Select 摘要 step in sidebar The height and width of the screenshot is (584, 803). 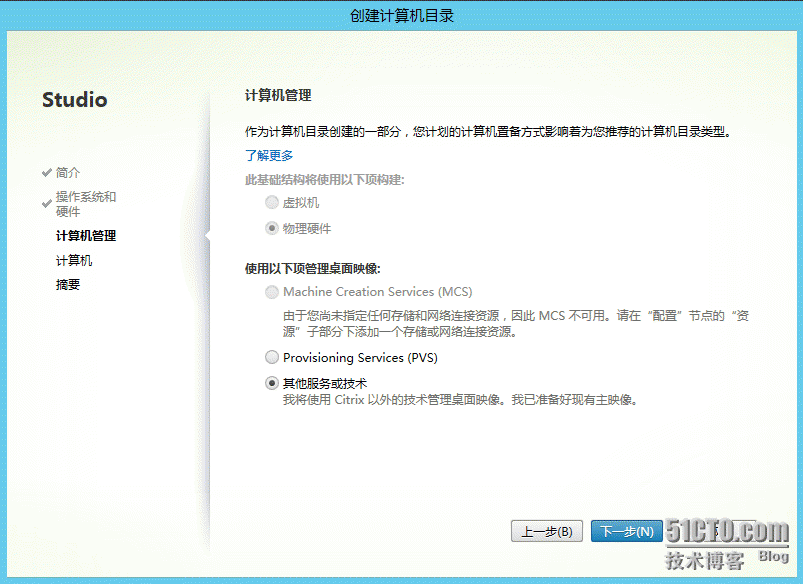pos(68,284)
